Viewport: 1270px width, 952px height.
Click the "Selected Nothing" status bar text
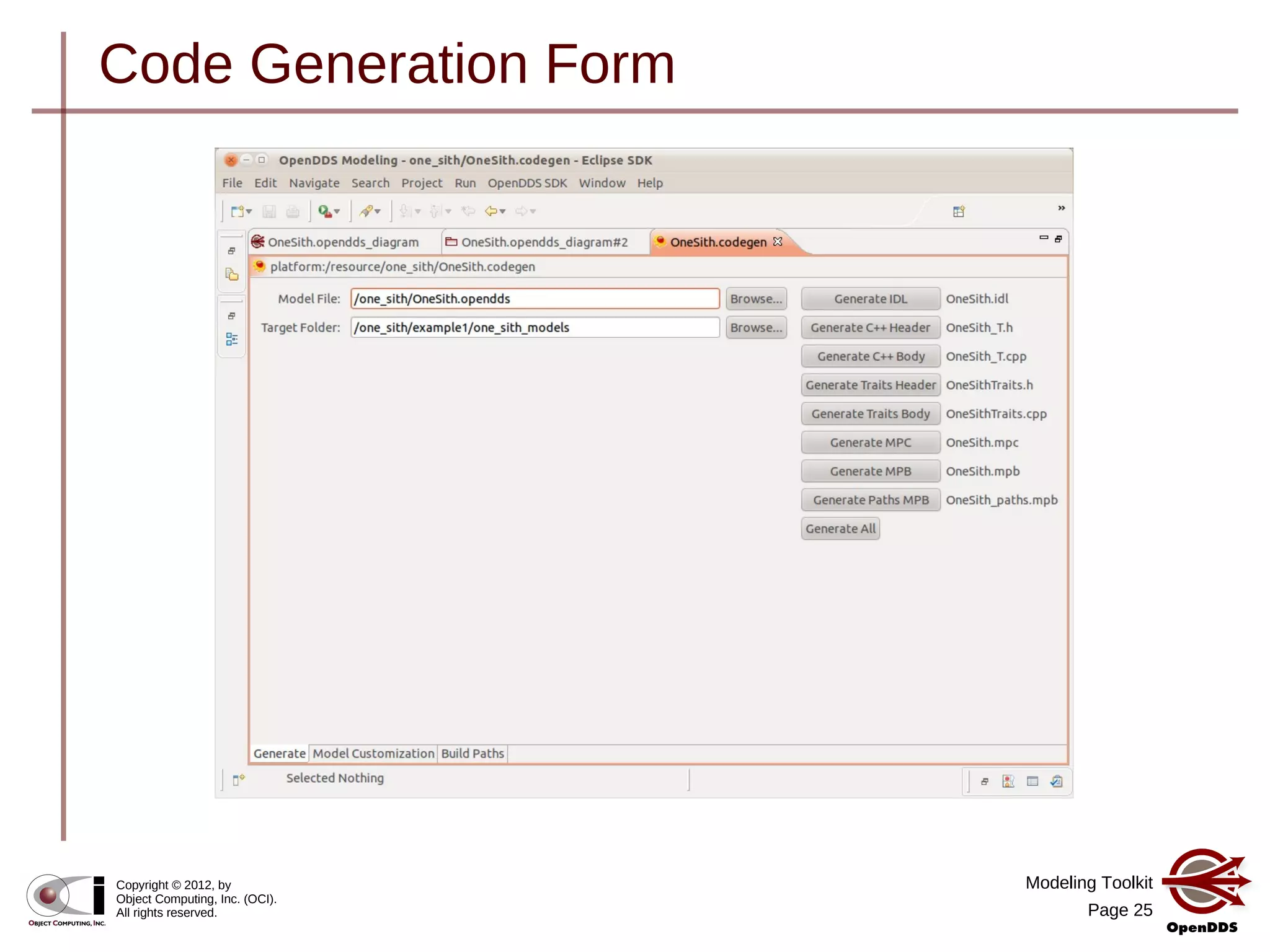tap(335, 778)
